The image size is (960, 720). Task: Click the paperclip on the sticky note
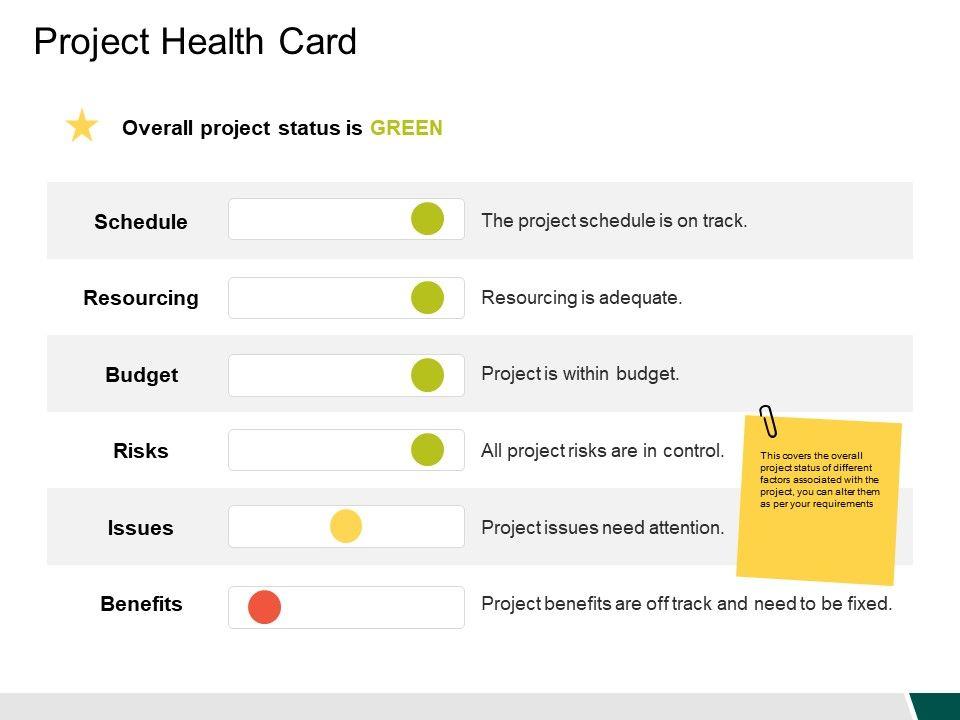click(768, 421)
